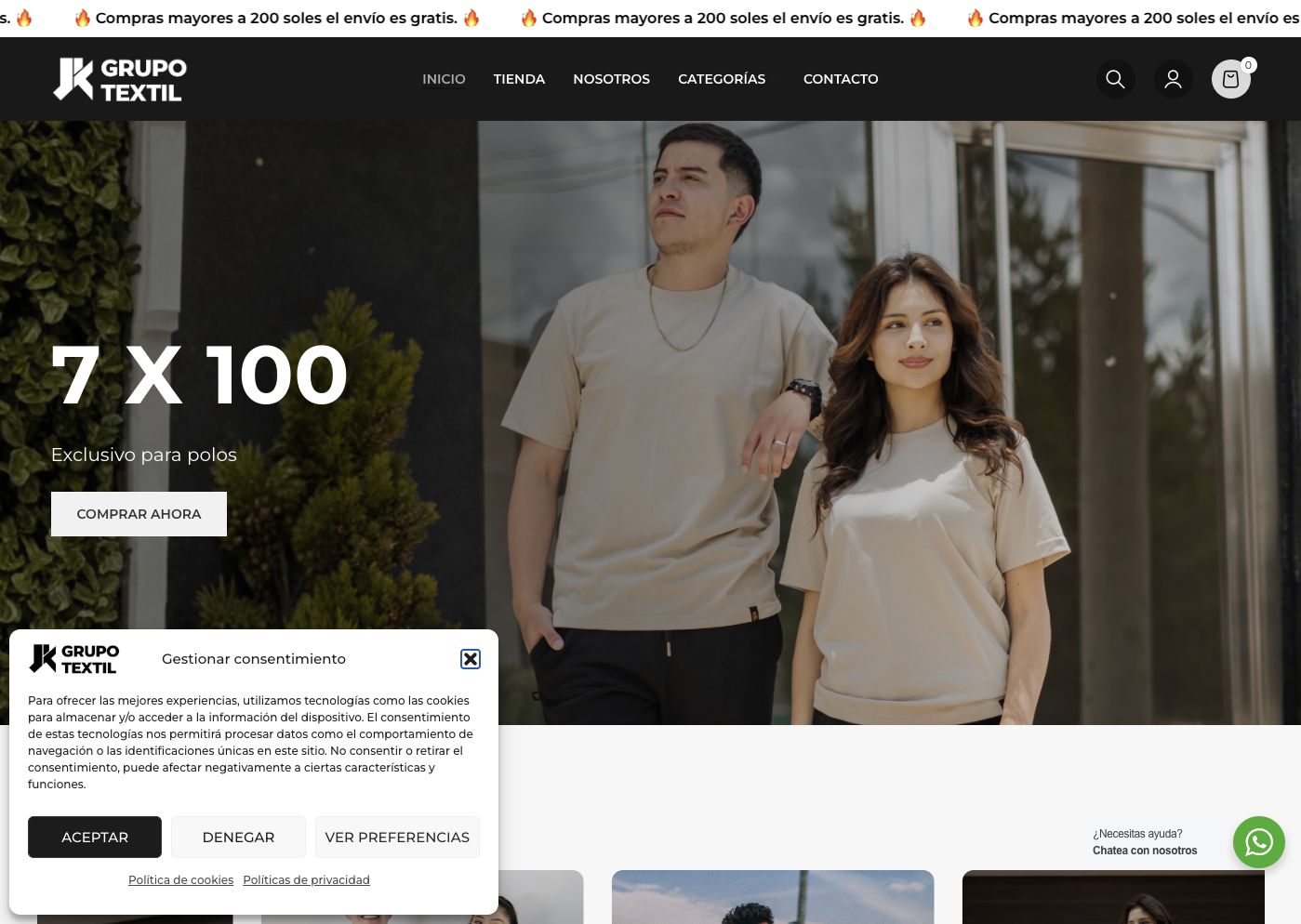This screenshot has width=1301, height=924.
Task: Click the '7 X 100' hero heading
Action: coord(199,376)
